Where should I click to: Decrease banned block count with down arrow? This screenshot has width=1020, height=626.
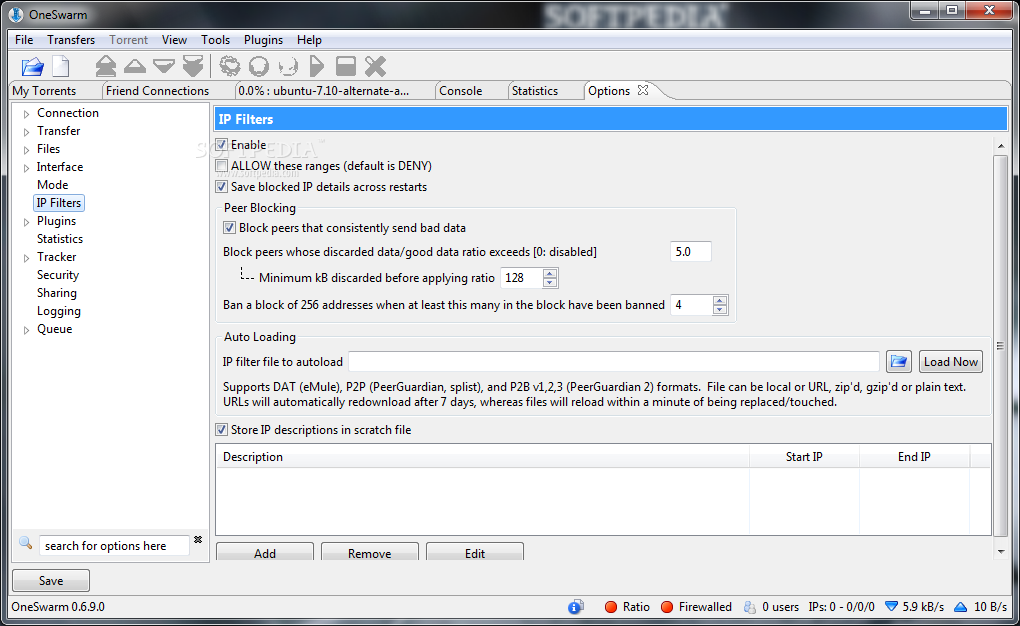pyautogui.click(x=719, y=310)
